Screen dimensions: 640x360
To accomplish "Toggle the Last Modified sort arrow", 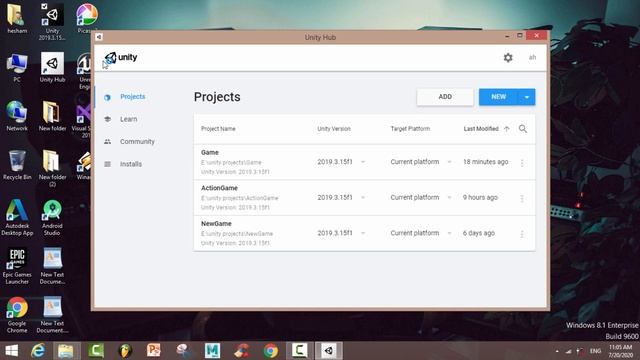I will (507, 129).
